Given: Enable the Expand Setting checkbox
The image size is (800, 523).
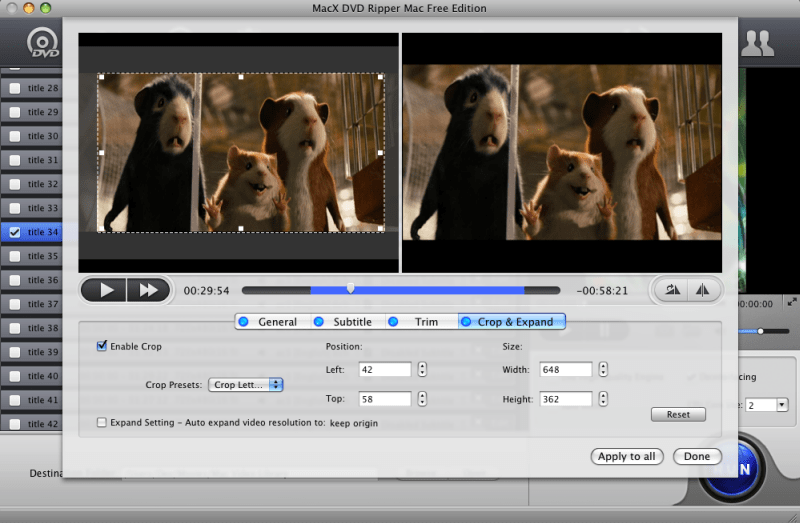Looking at the screenshot, I should 102,422.
